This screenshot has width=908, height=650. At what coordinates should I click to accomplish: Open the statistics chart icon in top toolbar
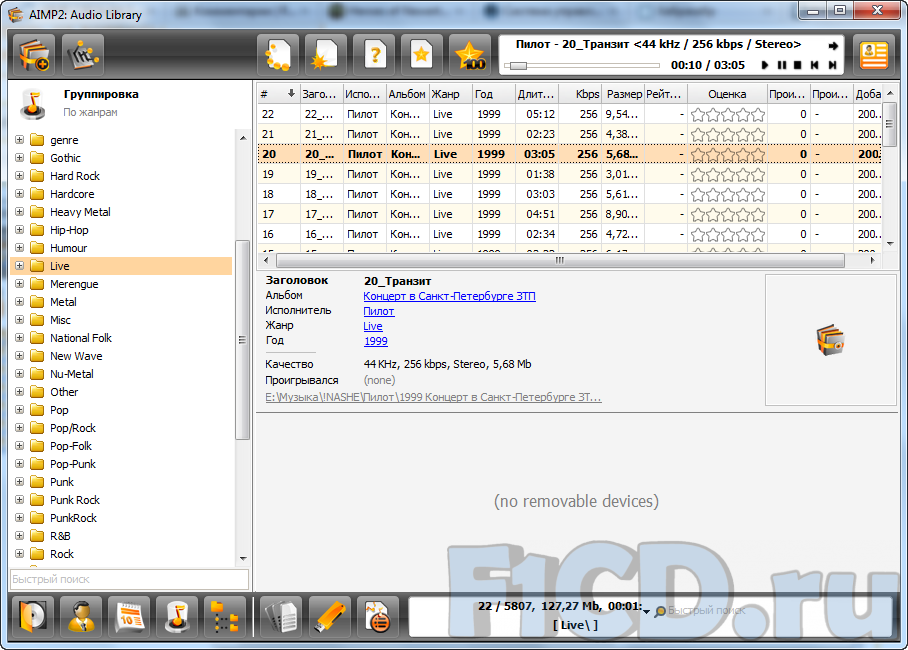(x=83, y=56)
